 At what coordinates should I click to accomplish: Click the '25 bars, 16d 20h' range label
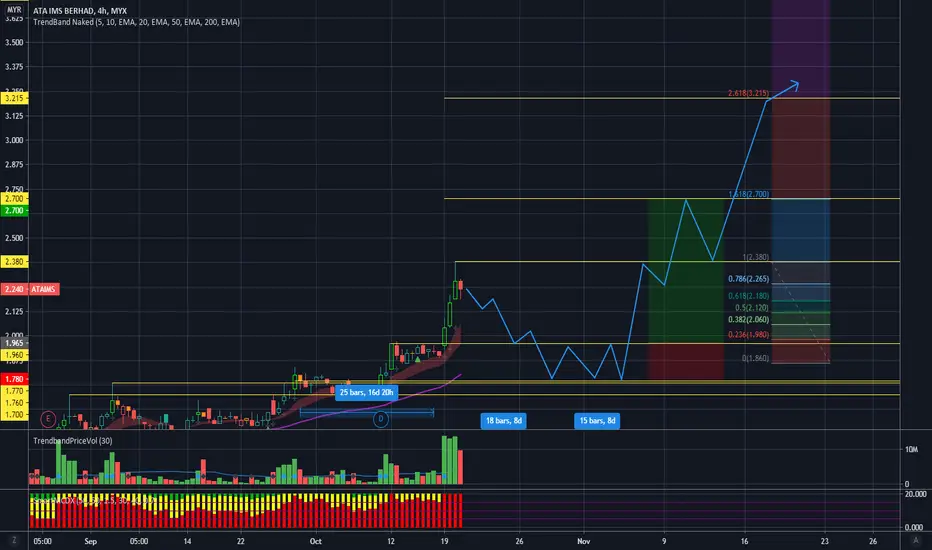(x=366, y=392)
